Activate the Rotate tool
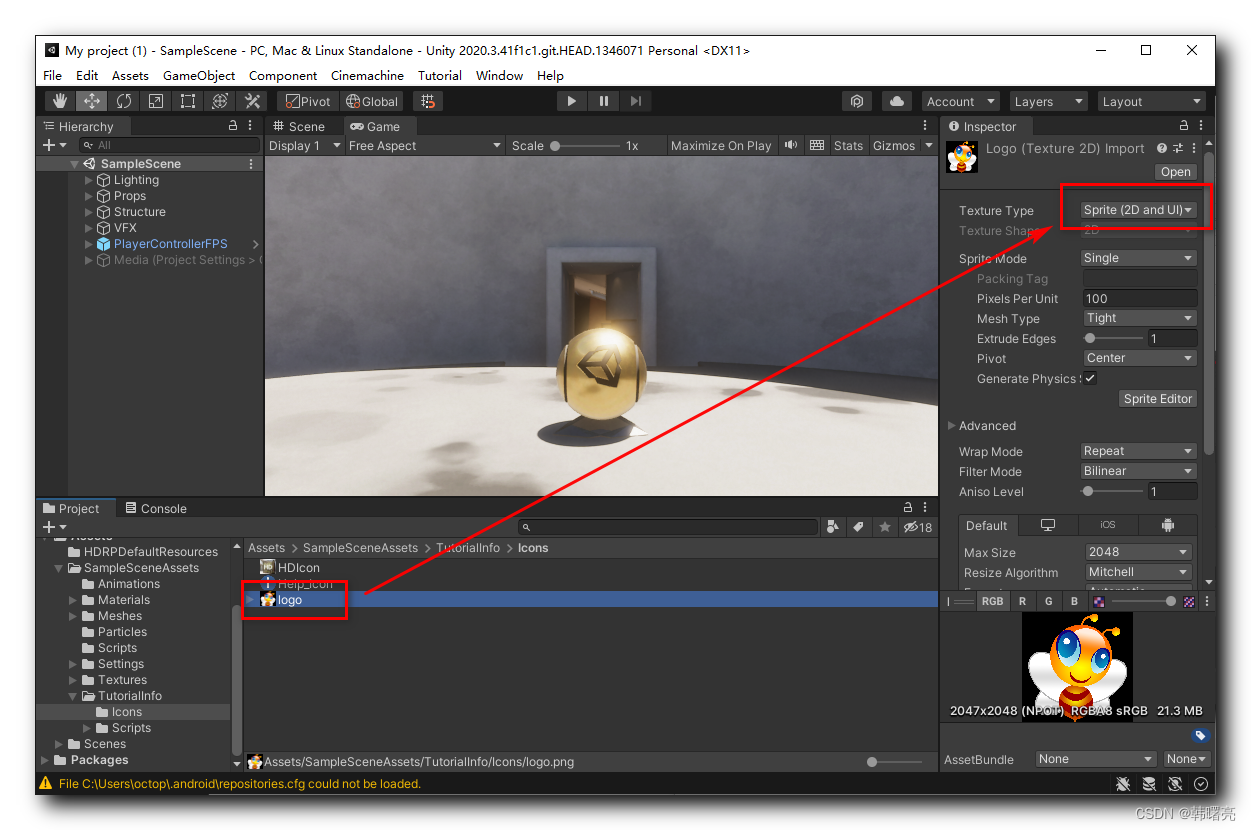 (x=123, y=100)
